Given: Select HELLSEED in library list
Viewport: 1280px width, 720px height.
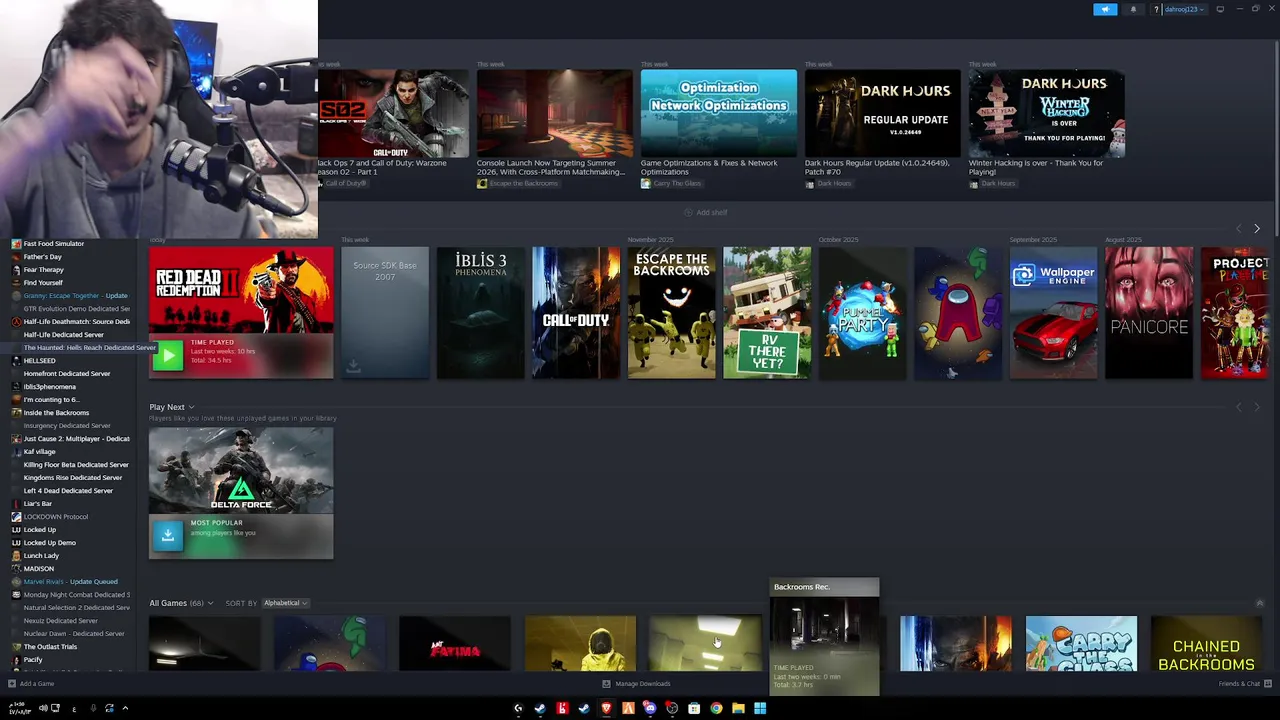Looking at the screenshot, I should (40, 360).
